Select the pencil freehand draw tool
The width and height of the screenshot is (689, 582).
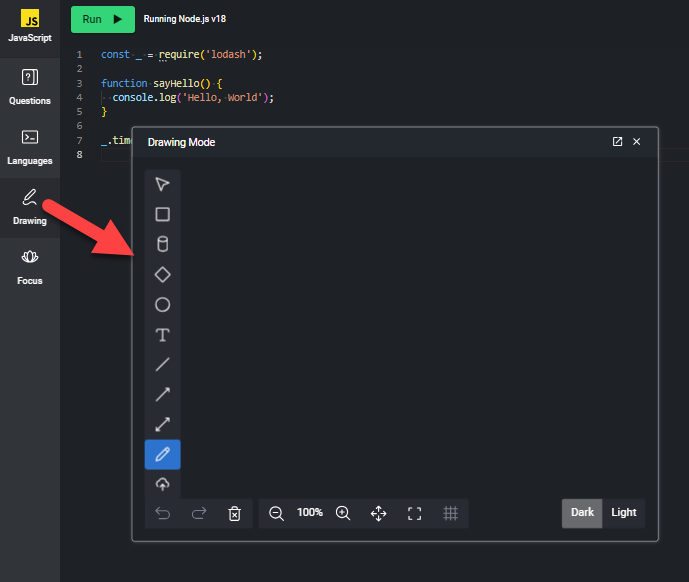click(x=162, y=455)
